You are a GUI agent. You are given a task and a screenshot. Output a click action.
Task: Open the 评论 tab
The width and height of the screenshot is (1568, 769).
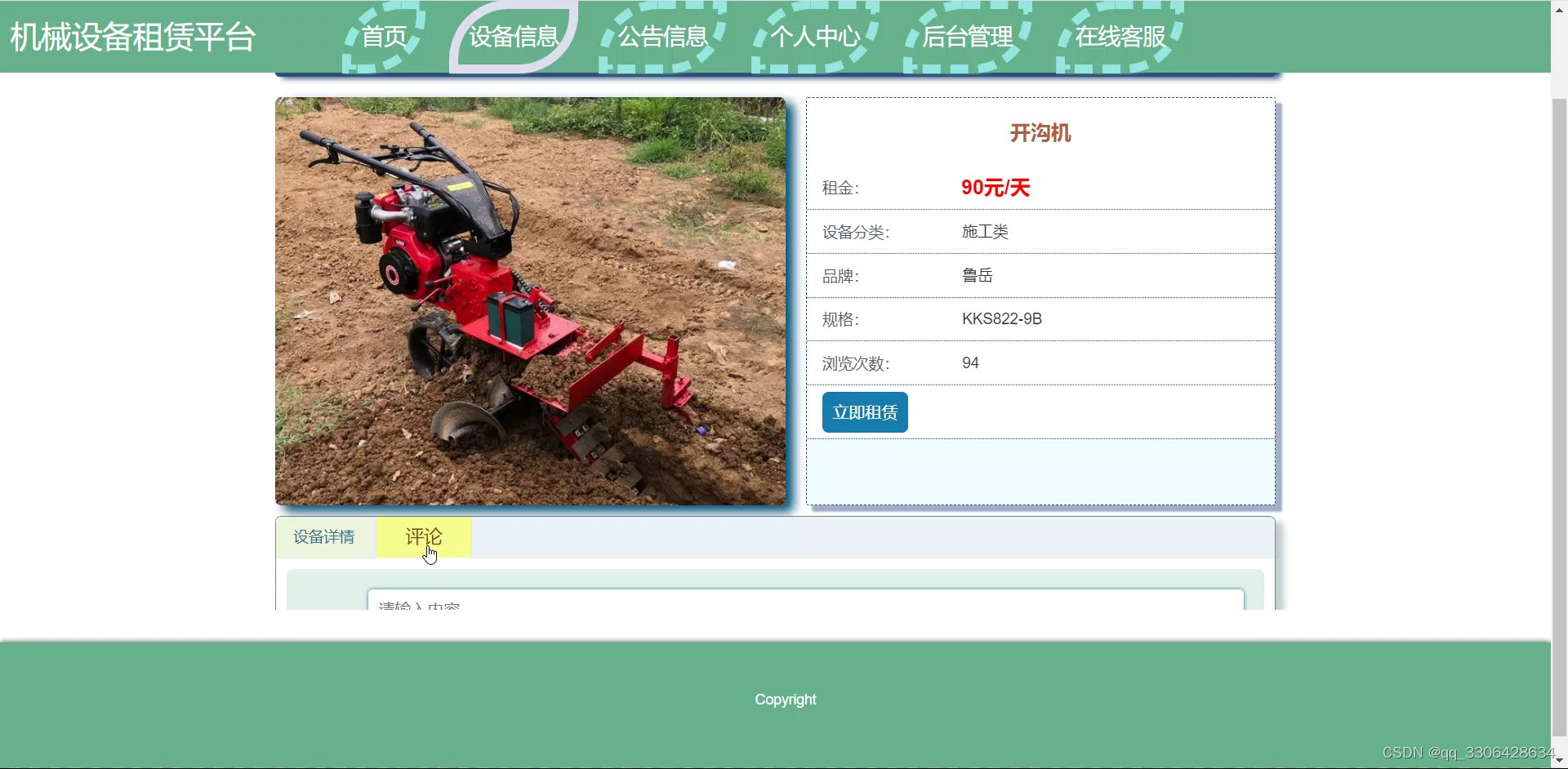(423, 537)
